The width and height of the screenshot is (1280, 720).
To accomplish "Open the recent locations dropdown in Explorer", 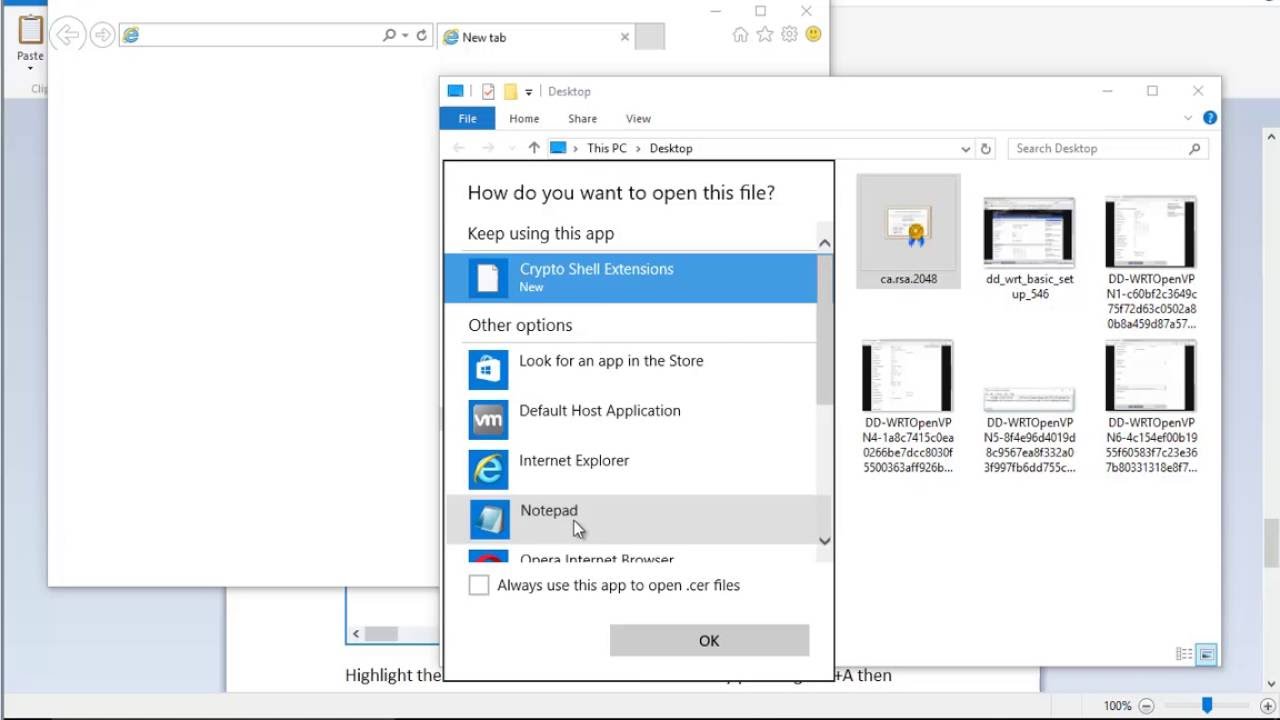I will 513,149.
